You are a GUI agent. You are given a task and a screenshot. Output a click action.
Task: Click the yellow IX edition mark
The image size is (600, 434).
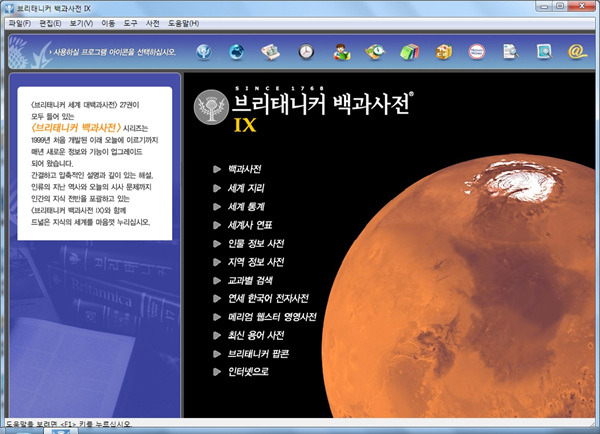coord(245,125)
